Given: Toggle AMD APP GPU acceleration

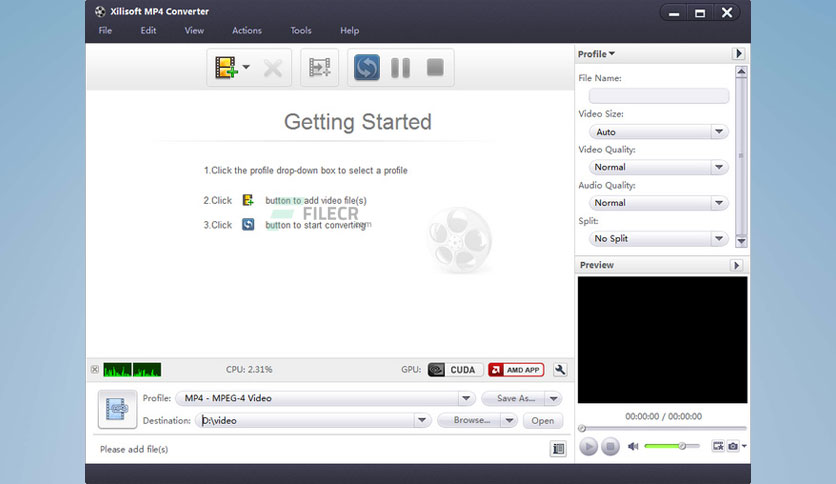Looking at the screenshot, I should [516, 370].
